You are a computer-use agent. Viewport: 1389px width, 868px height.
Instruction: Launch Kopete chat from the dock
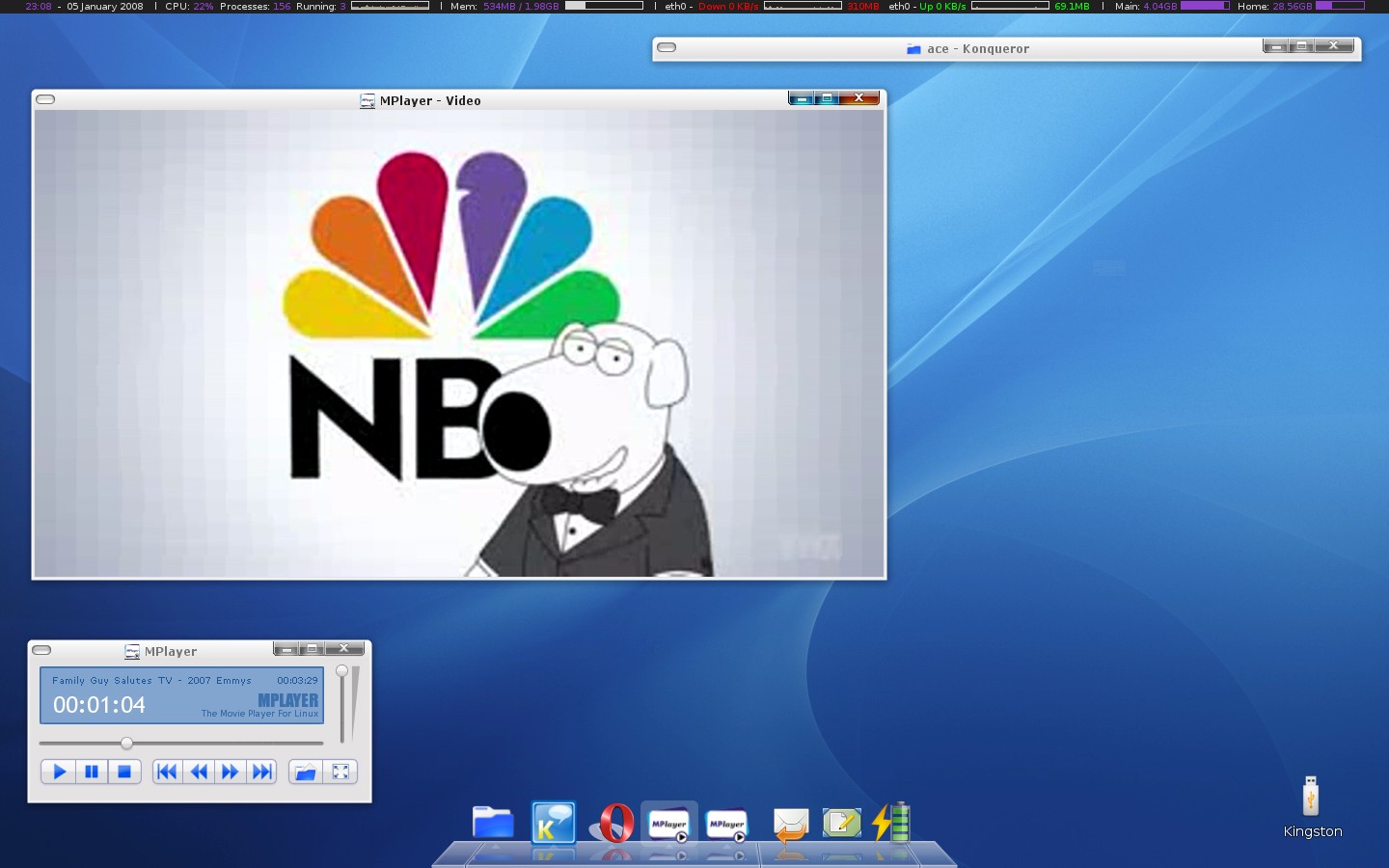(553, 823)
